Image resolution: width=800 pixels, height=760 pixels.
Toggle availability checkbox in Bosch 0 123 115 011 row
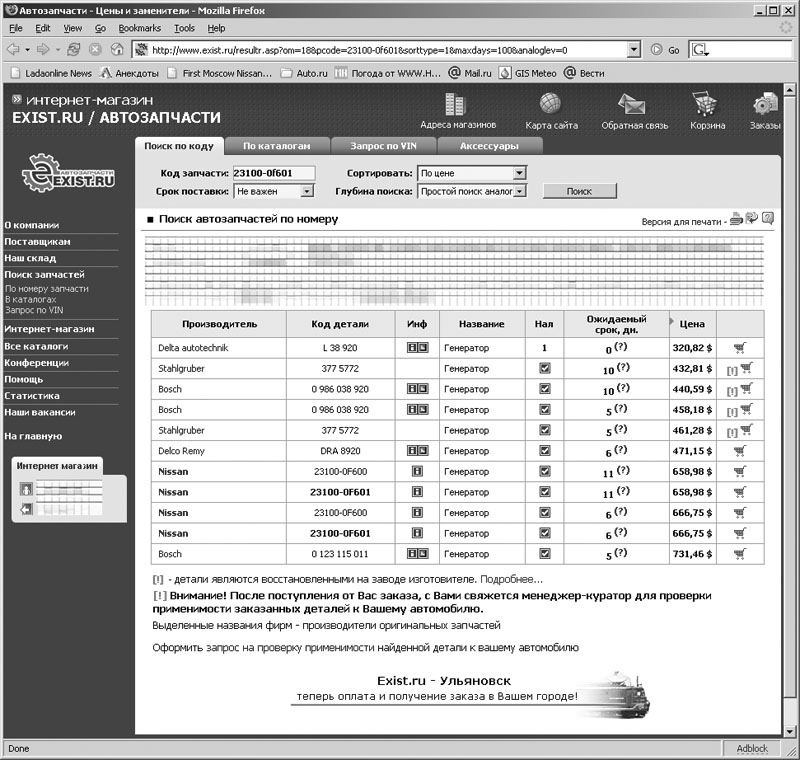[544, 554]
